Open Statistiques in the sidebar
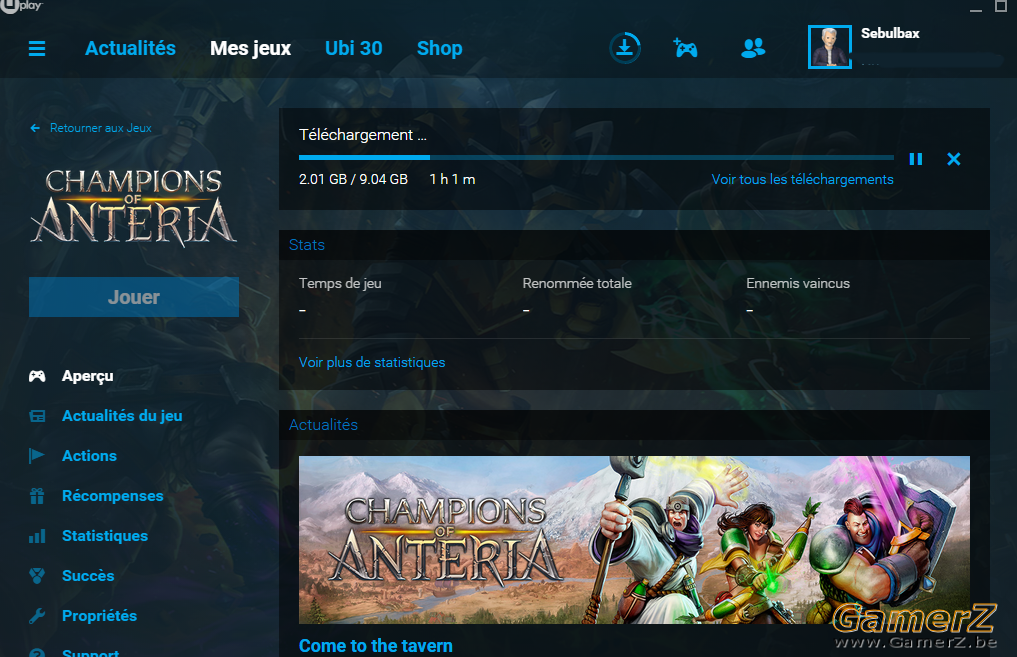The image size is (1017, 657). [x=105, y=536]
